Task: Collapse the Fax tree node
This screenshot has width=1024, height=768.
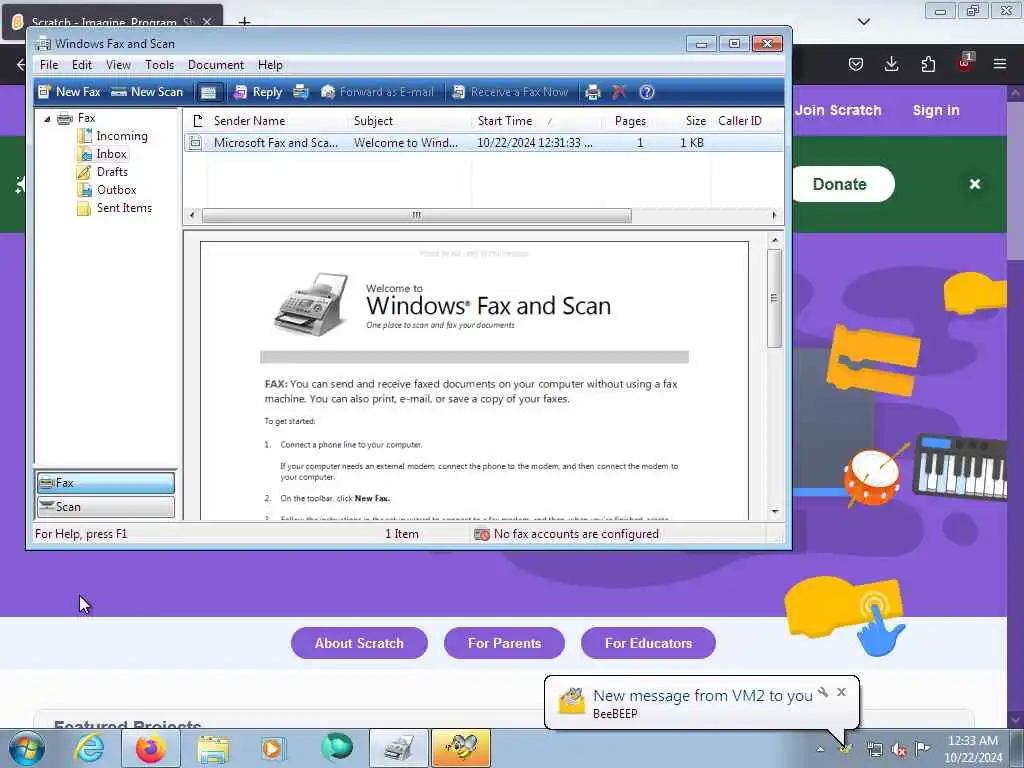Action: 47,119
